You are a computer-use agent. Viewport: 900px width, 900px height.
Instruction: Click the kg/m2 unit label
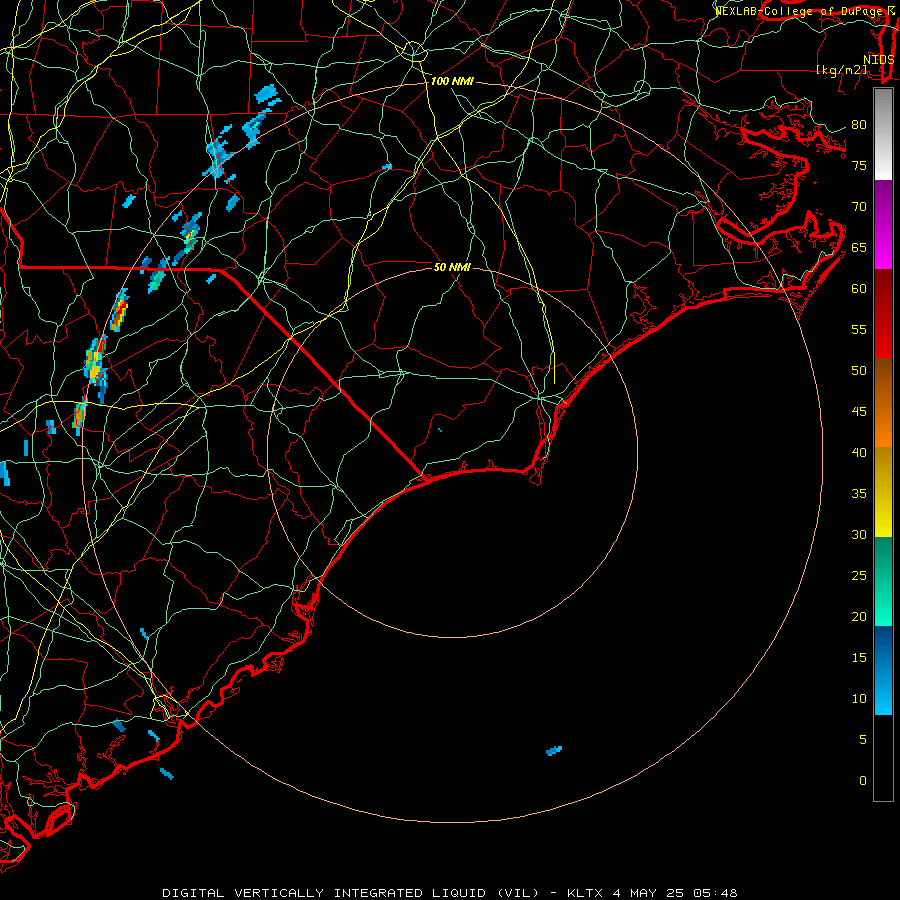(x=841, y=70)
